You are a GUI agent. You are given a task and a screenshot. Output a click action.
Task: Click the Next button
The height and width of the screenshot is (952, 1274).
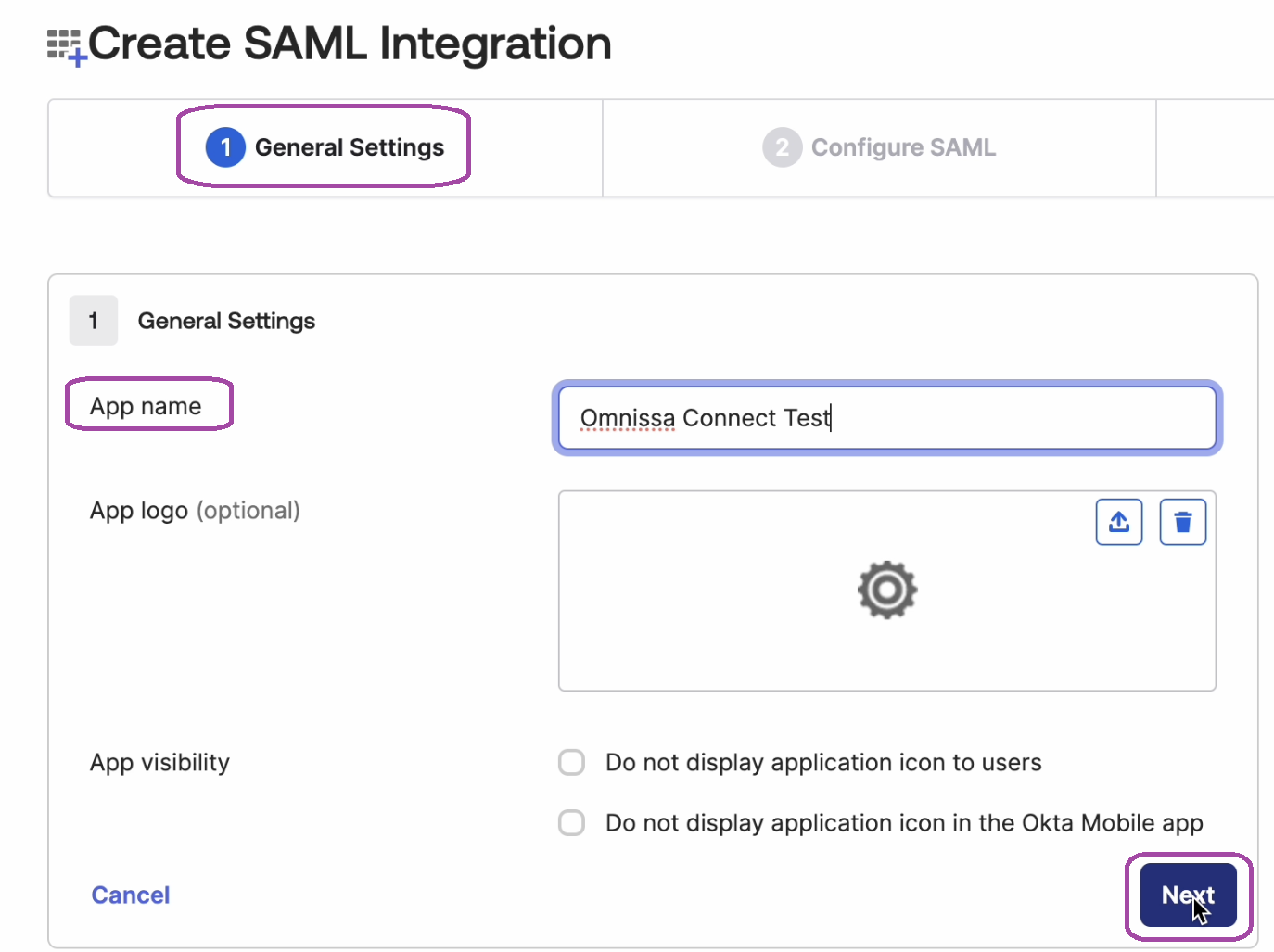[1188, 895]
